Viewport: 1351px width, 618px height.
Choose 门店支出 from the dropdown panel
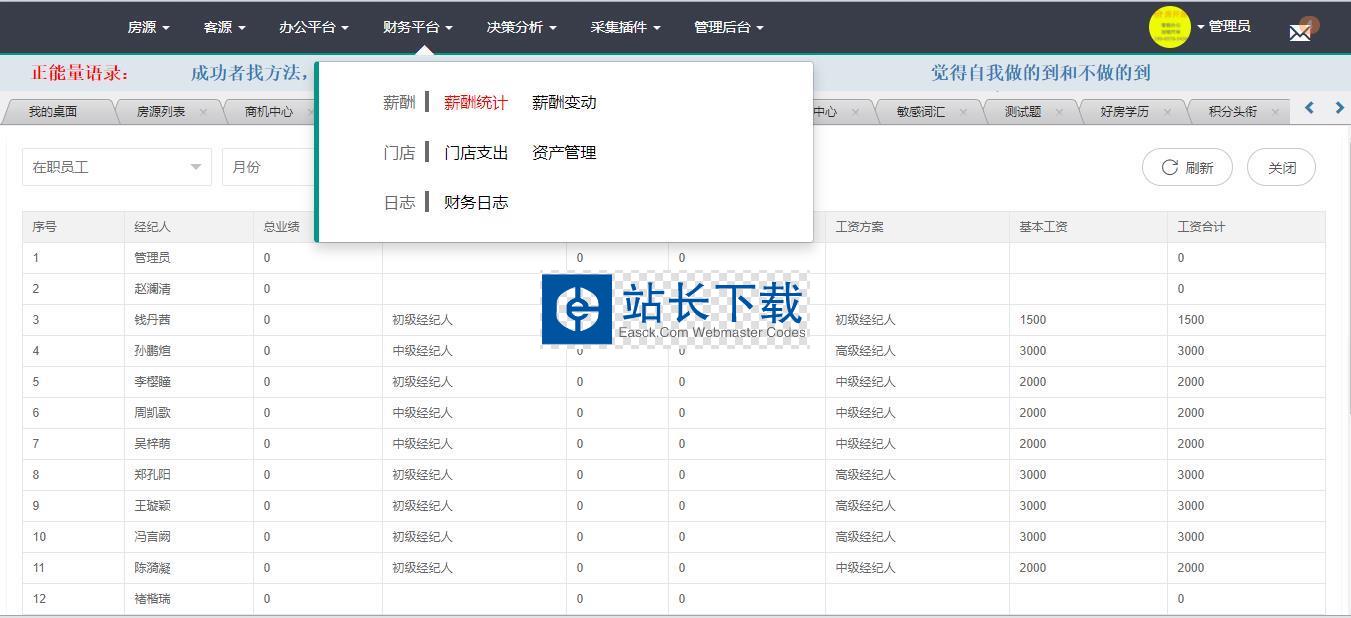point(476,152)
